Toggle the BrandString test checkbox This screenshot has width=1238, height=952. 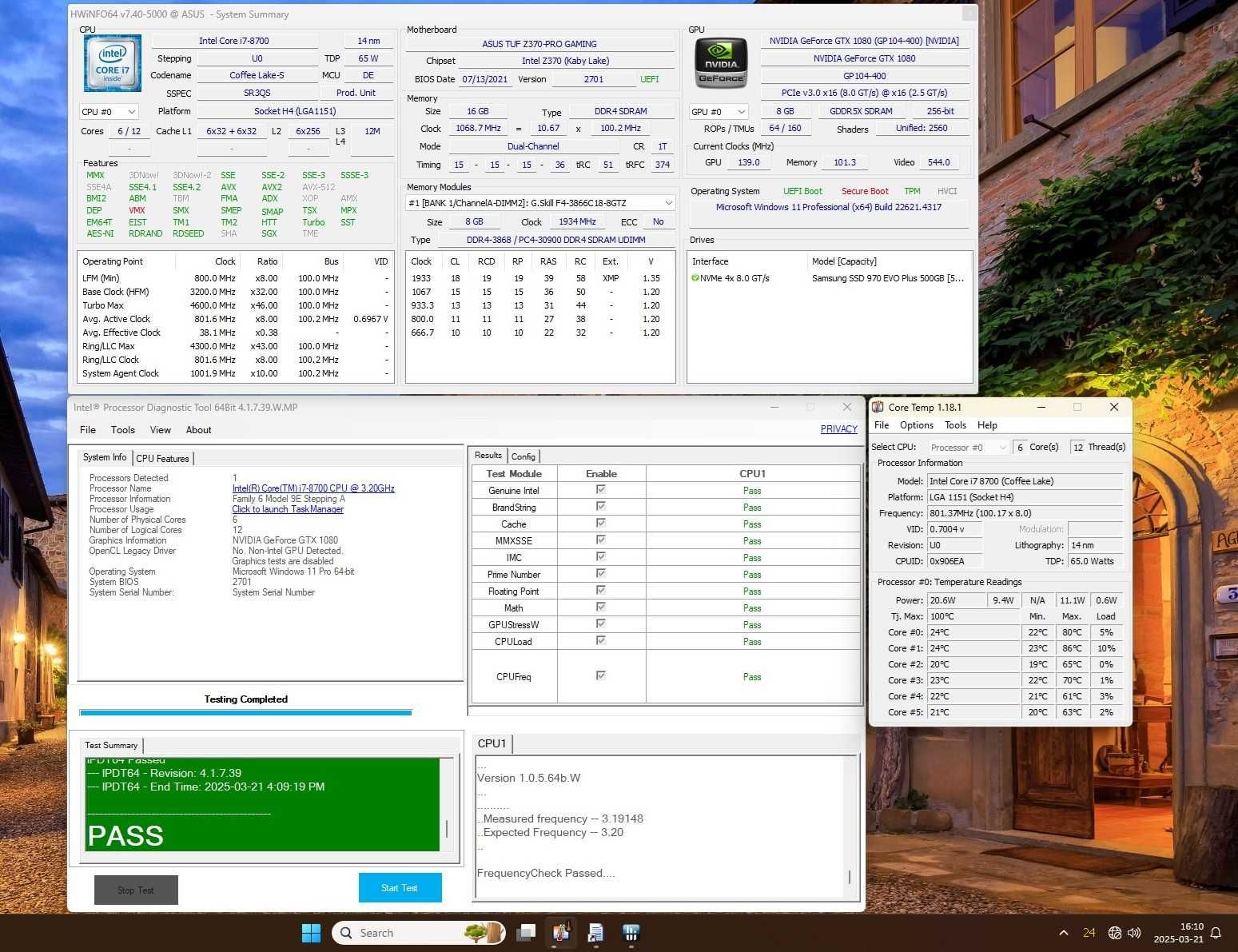click(x=600, y=506)
